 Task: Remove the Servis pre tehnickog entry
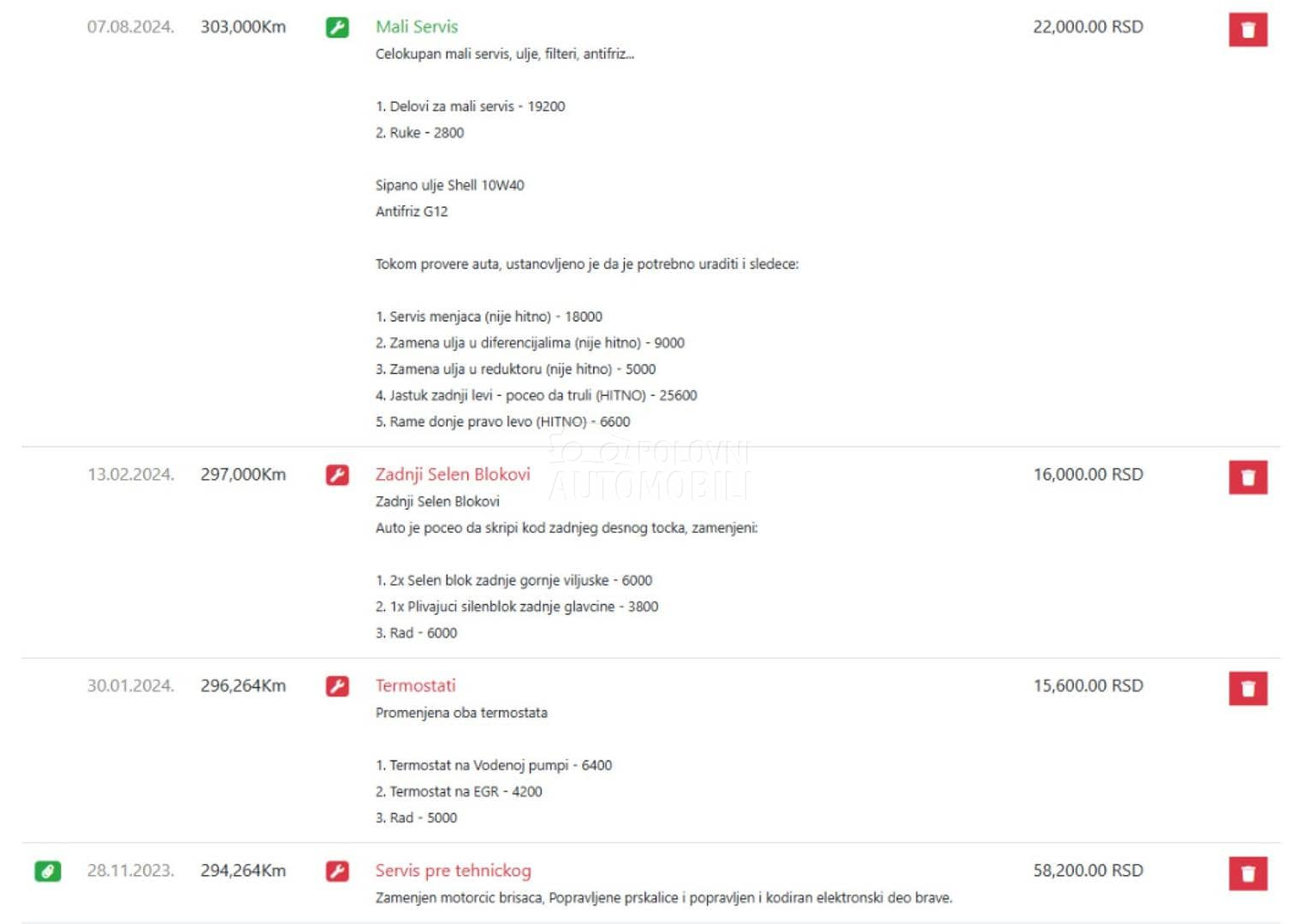coord(1247,874)
